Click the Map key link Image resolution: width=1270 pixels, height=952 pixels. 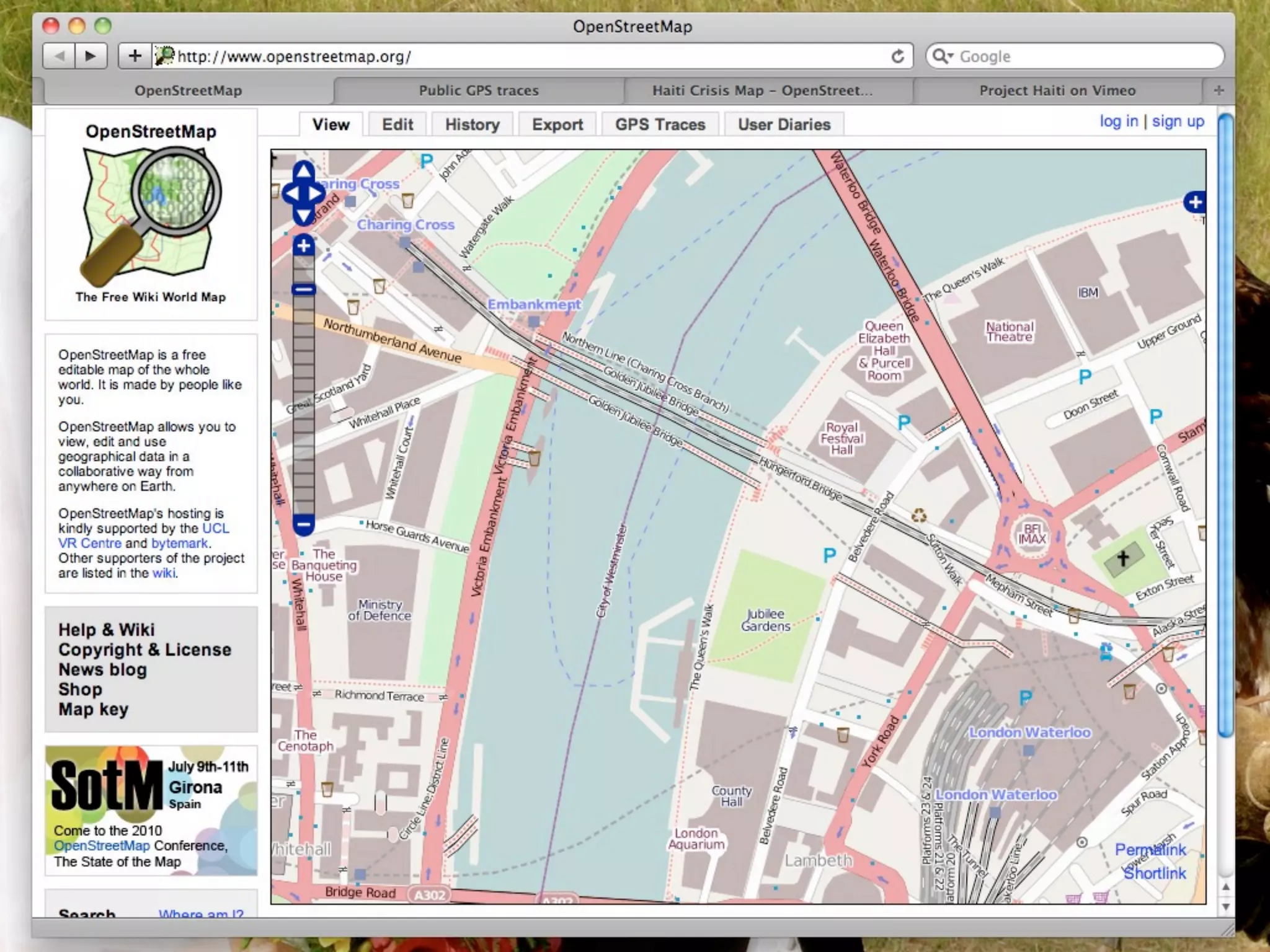point(93,709)
